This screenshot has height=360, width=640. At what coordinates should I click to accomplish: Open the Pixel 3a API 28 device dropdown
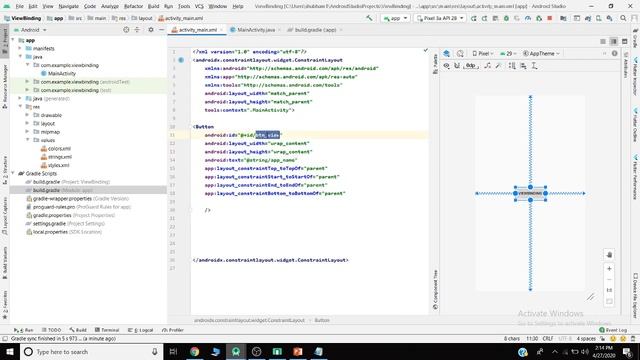click(440, 18)
